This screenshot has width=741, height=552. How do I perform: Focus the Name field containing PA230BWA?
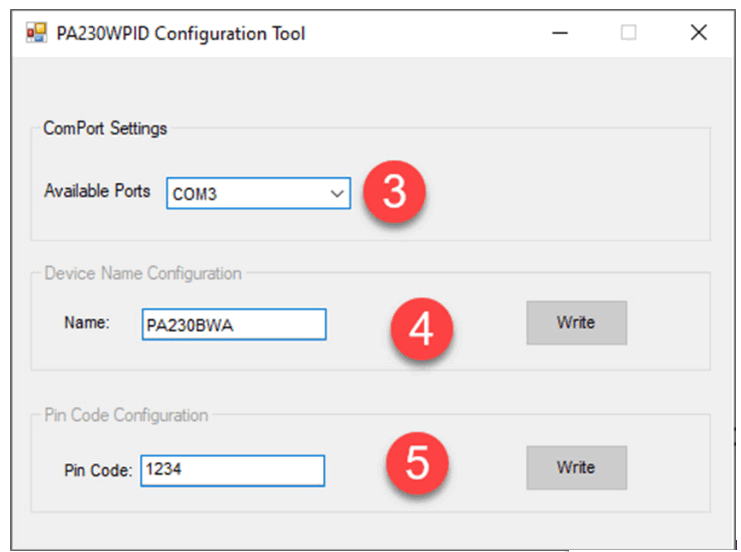coord(234,325)
